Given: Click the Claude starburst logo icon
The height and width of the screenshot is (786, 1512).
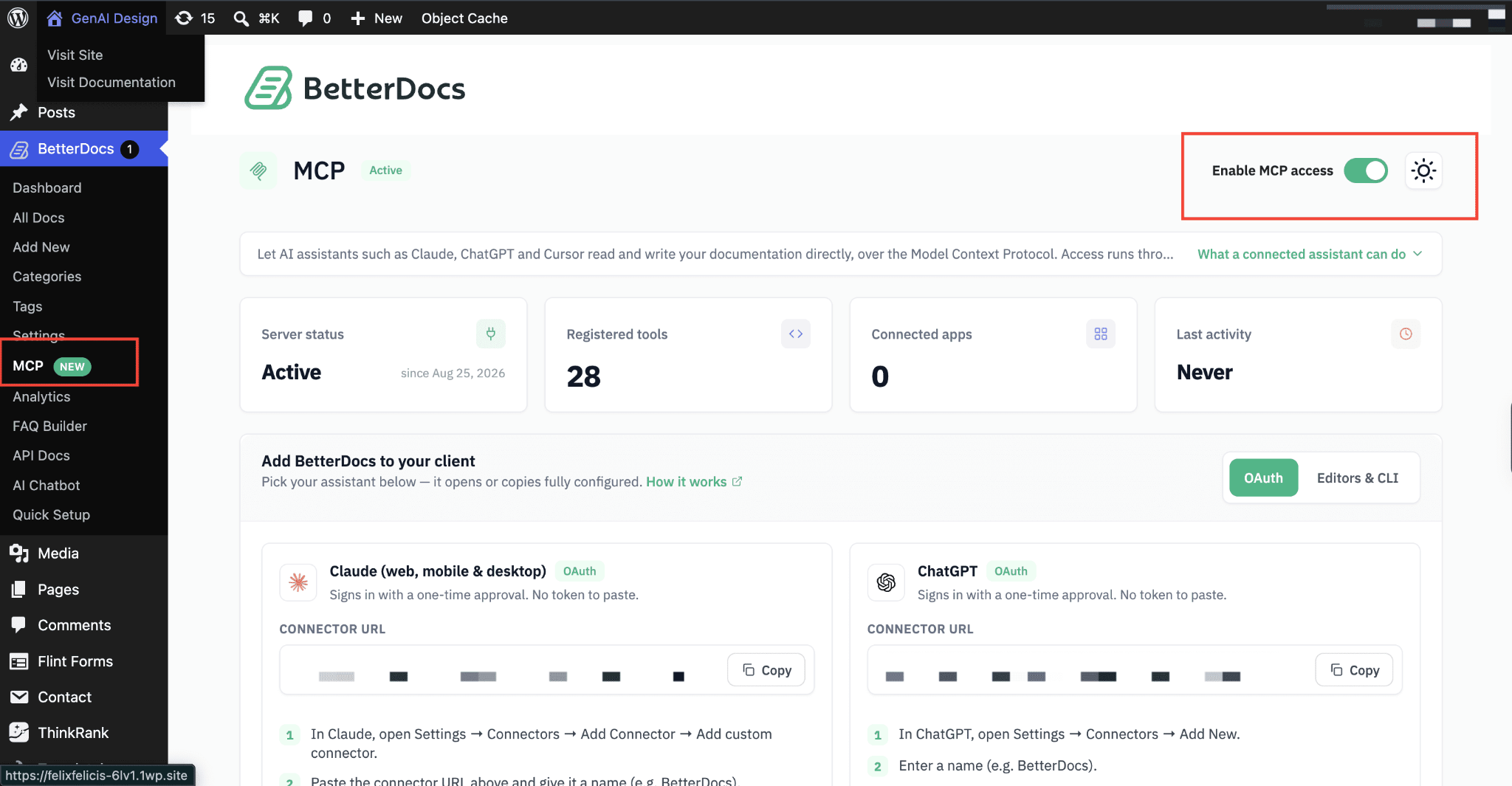Looking at the screenshot, I should coord(298,582).
